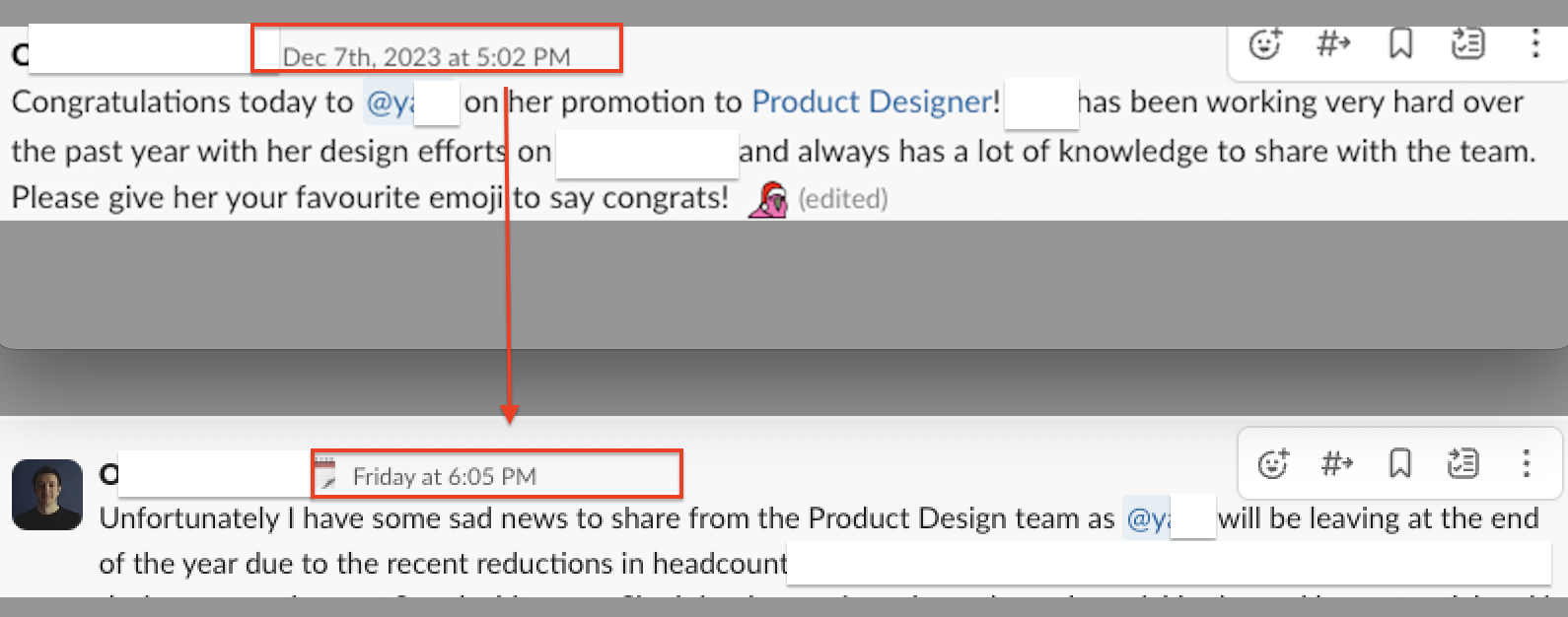Click the @ mention in the sad news message
The height and width of the screenshot is (617, 1568).
[x=1147, y=519]
